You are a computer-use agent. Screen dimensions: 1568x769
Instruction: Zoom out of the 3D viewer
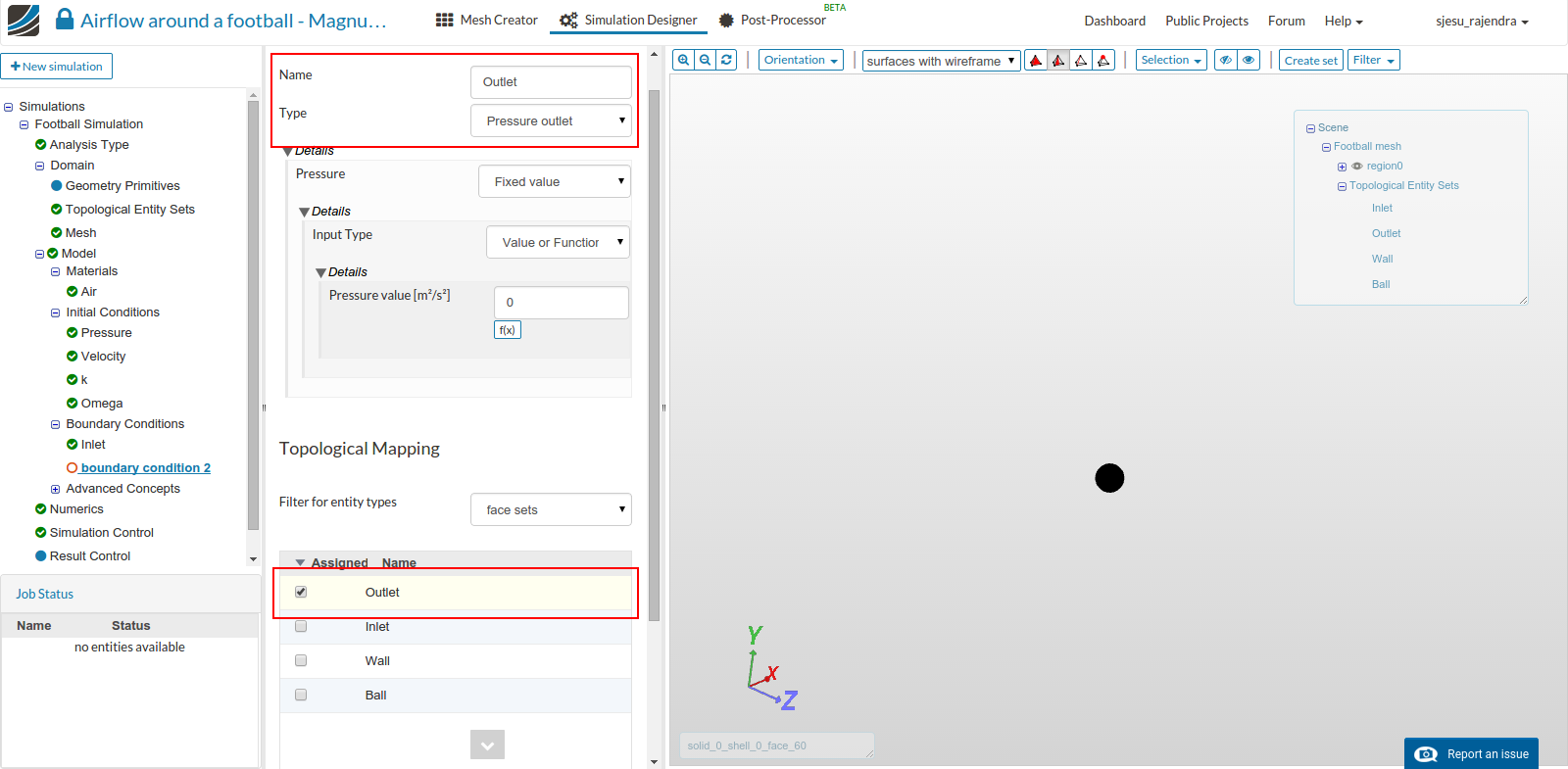click(705, 60)
